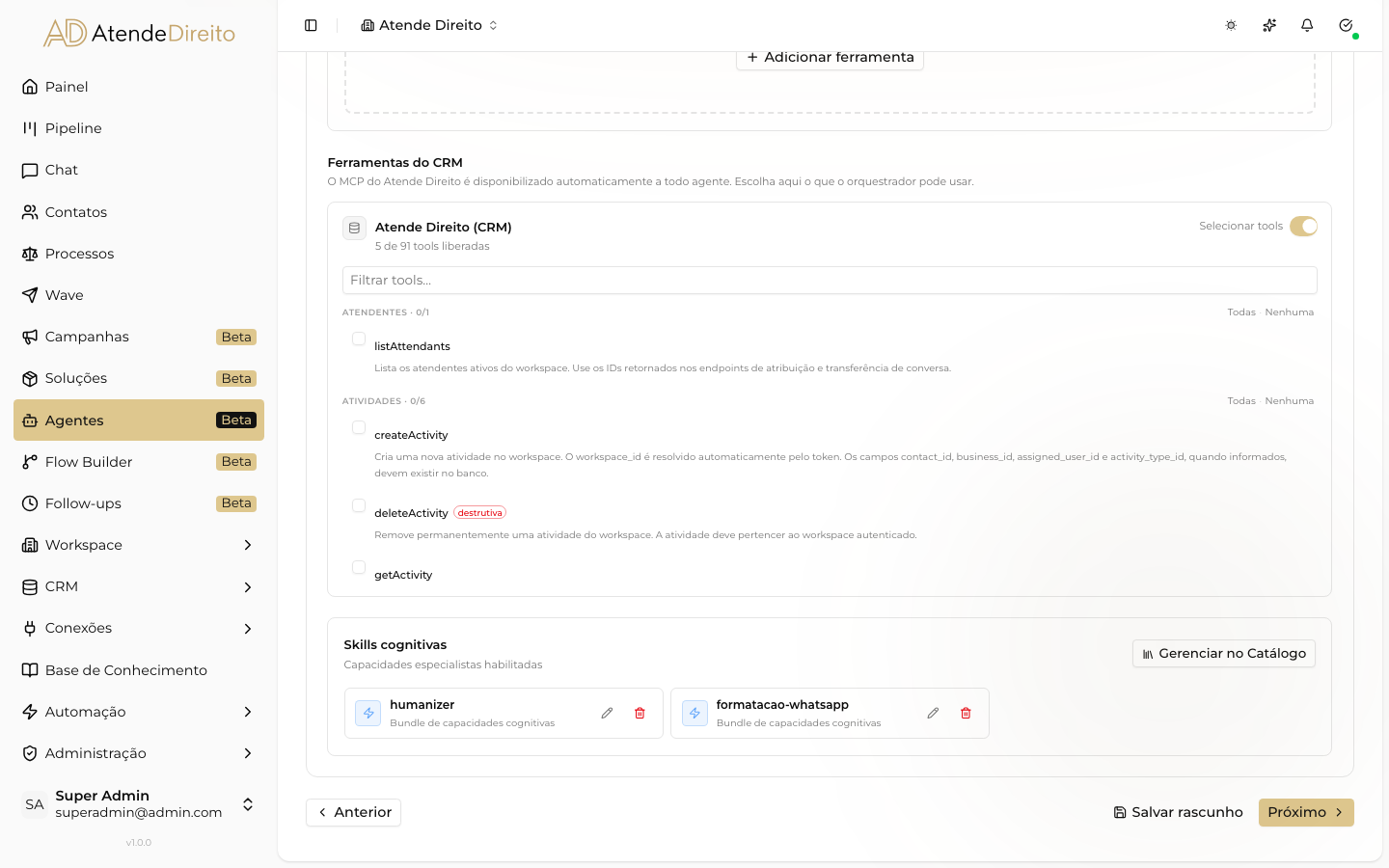Delete the formatacao-whatsapp skill
Image resolution: width=1389 pixels, height=868 pixels.
pos(966,713)
